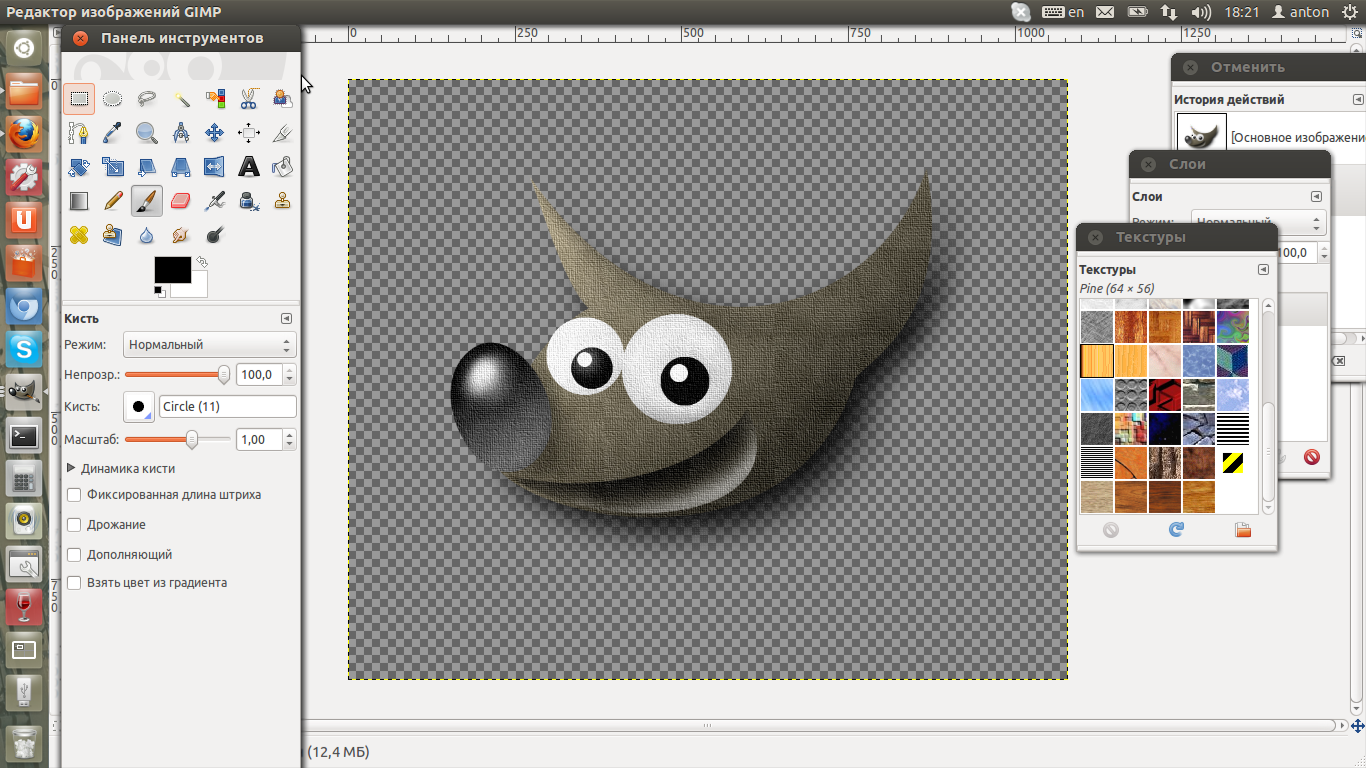The height and width of the screenshot is (768, 1366).
Task: Select the Eraser tool
Action: (181, 201)
